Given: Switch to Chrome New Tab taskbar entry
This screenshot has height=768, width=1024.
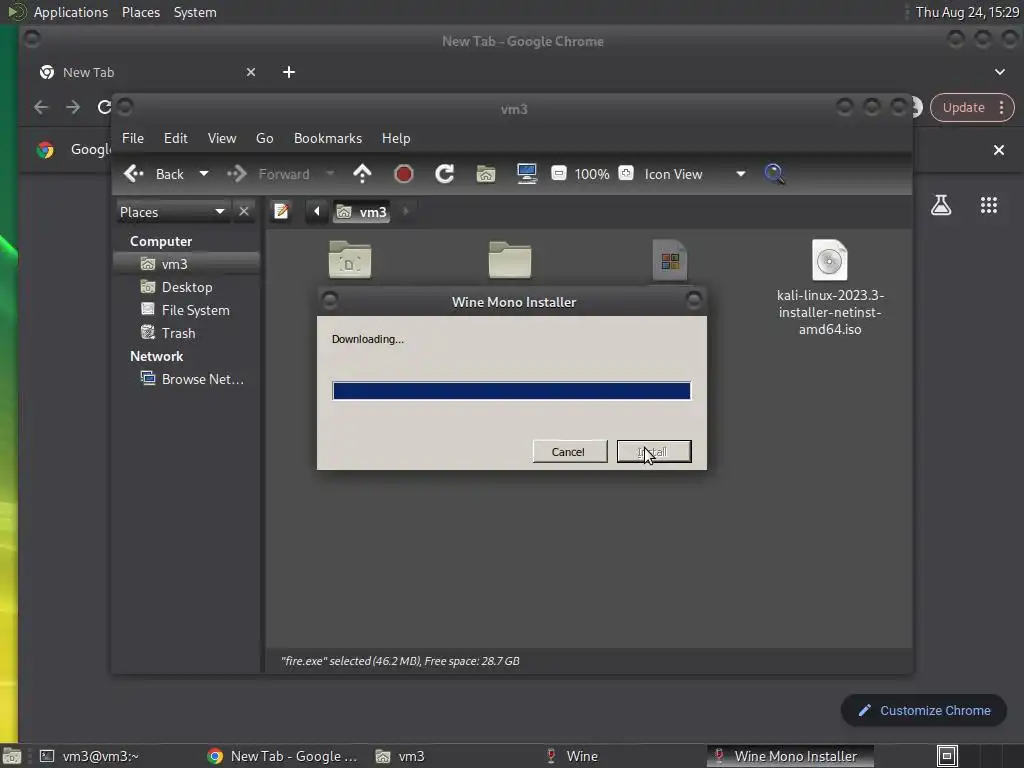Looking at the screenshot, I should click(282, 756).
